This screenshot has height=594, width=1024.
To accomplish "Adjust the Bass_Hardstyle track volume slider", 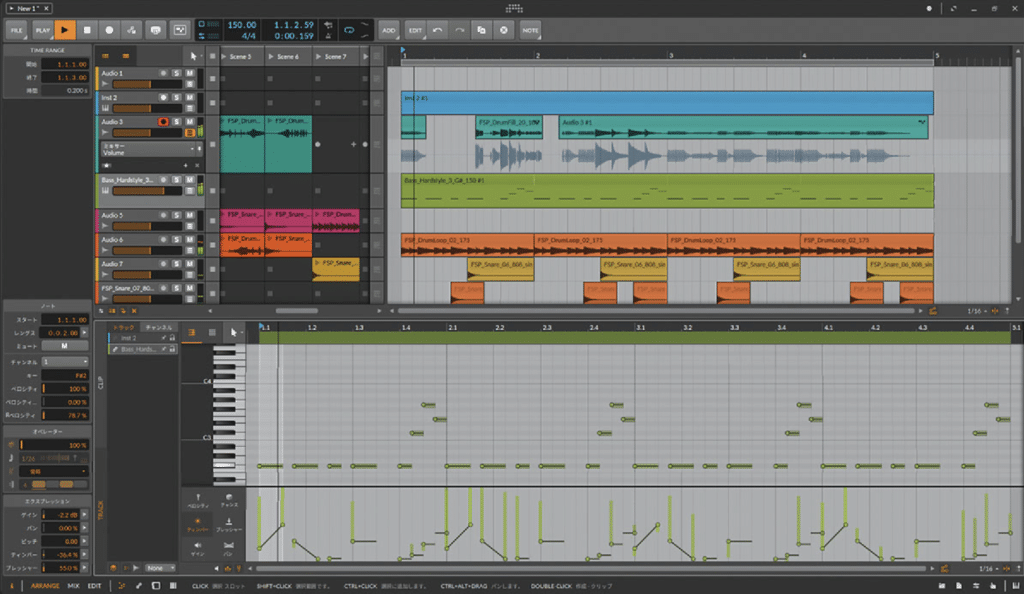I will coord(147,191).
